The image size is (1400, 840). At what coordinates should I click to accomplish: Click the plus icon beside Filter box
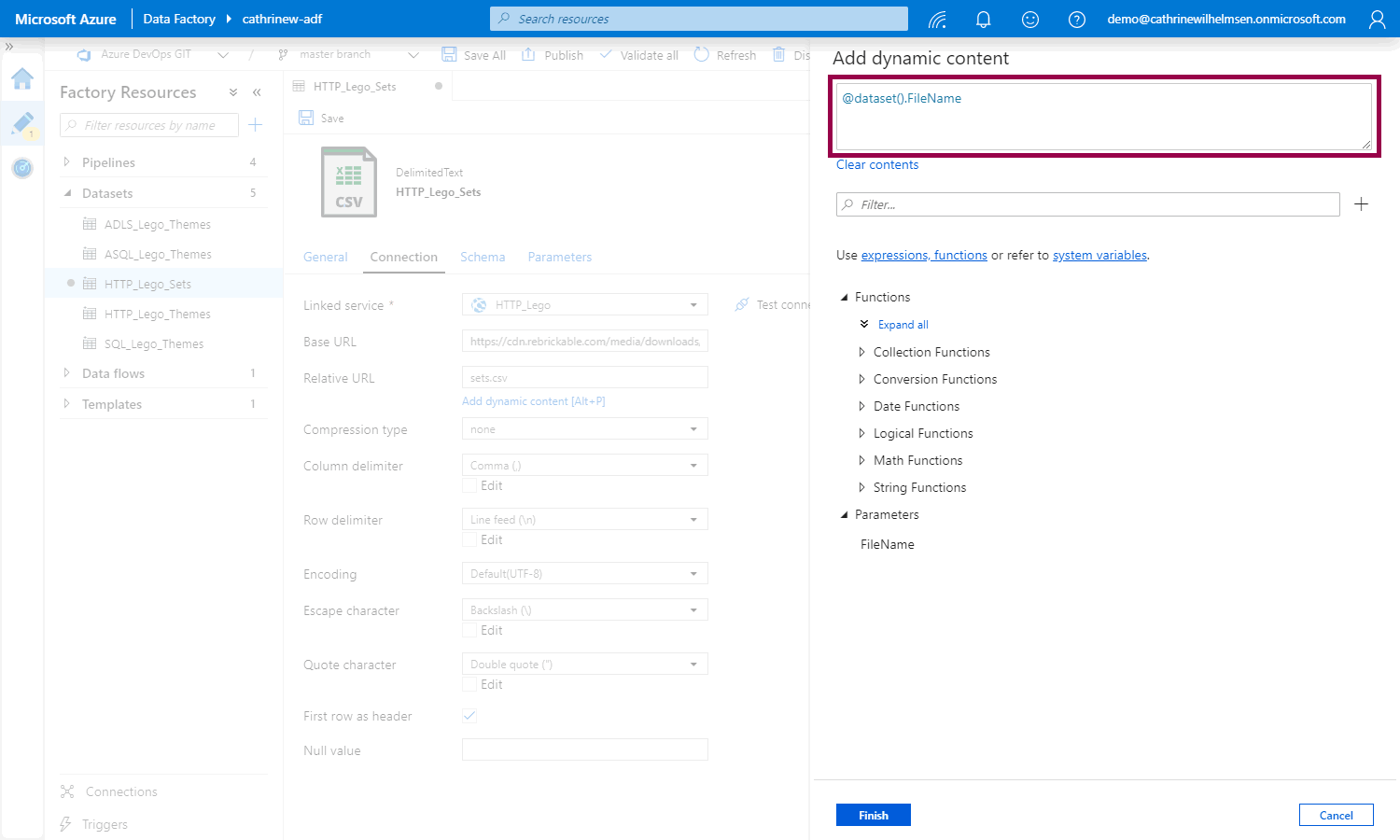(1361, 204)
